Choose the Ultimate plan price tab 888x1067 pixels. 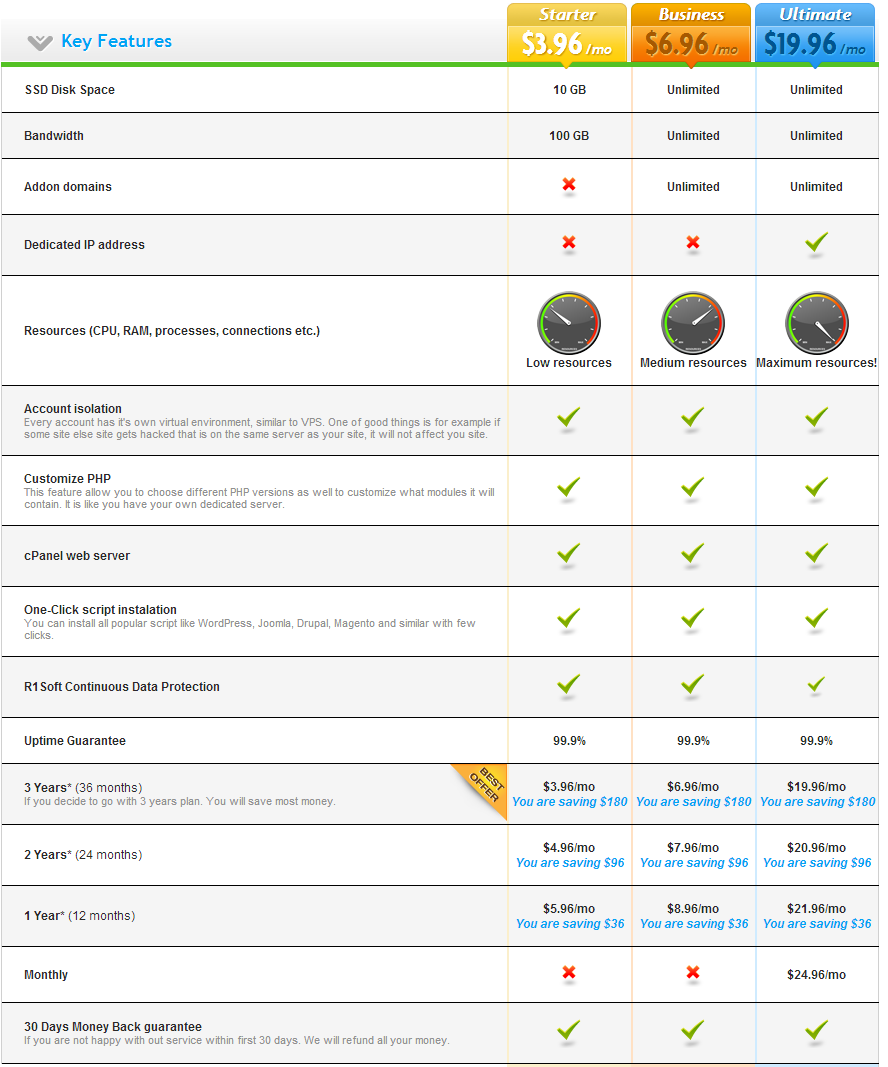815,34
